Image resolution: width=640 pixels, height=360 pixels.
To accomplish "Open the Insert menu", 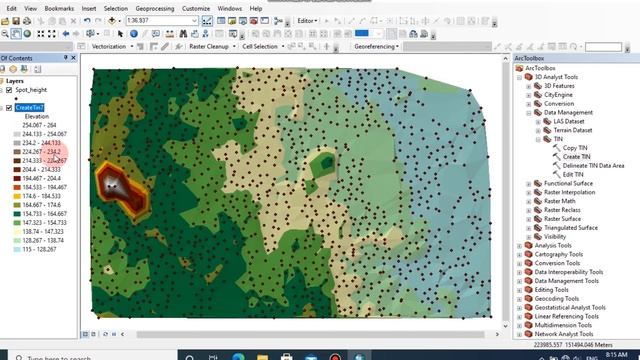I will pyautogui.click(x=89, y=8).
